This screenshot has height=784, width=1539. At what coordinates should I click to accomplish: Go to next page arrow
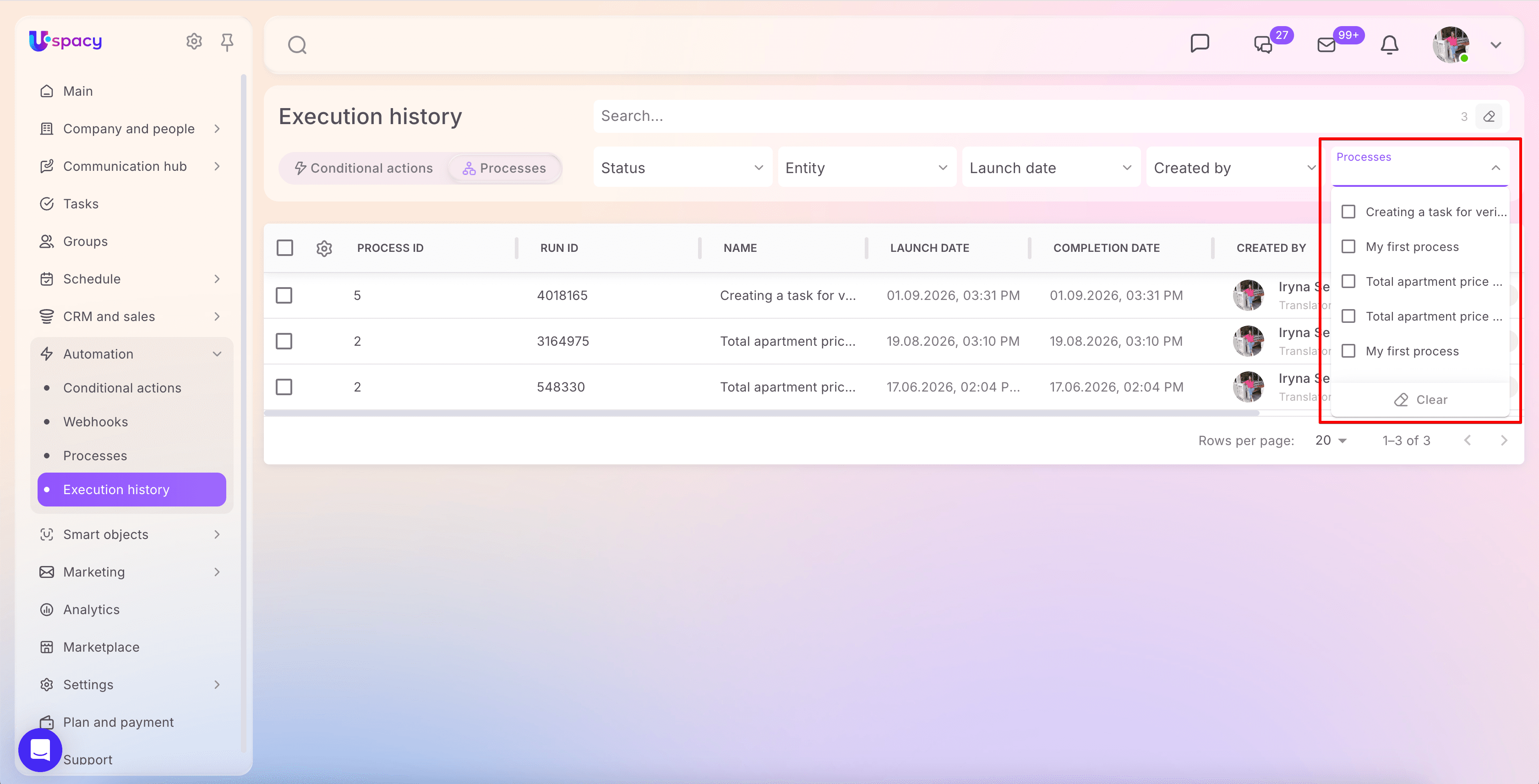(x=1504, y=441)
